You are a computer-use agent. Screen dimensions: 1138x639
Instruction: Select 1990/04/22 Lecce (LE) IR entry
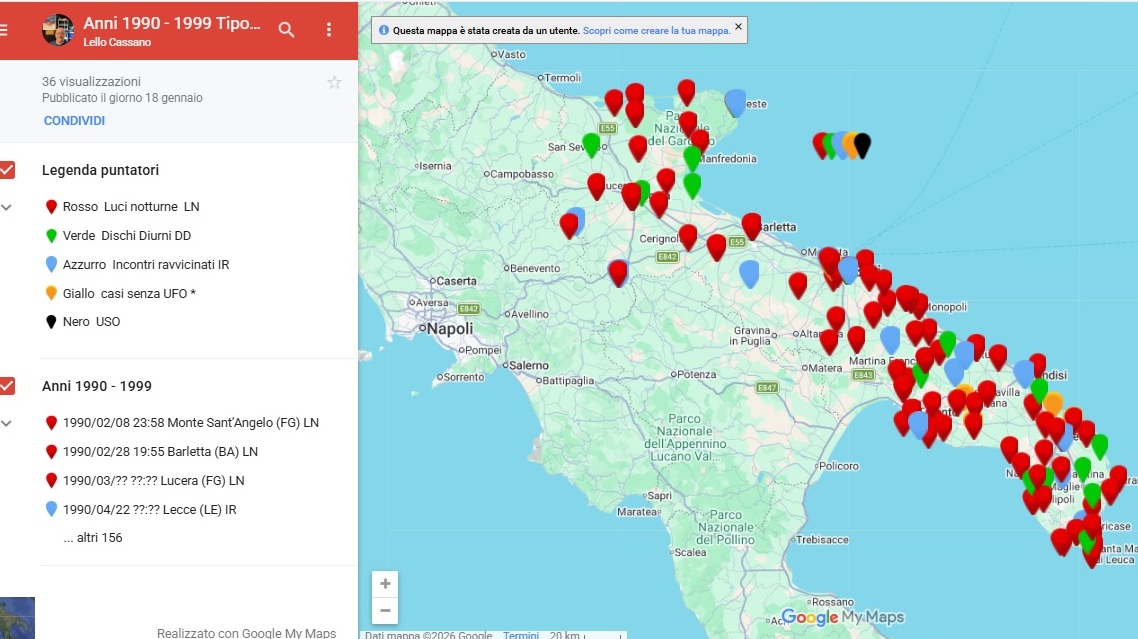(149, 510)
